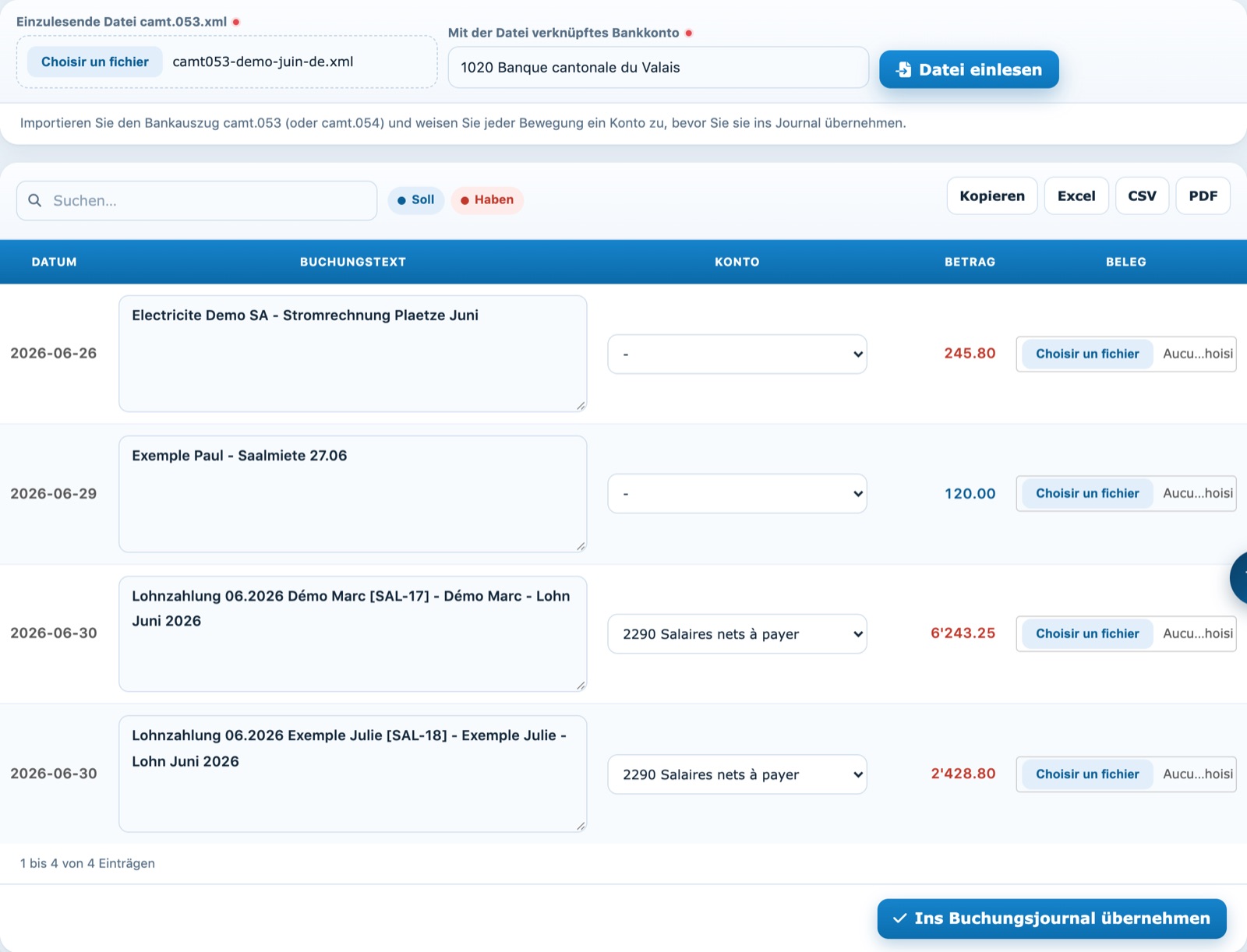Click the import file icon in Datei einlesen

tap(903, 69)
